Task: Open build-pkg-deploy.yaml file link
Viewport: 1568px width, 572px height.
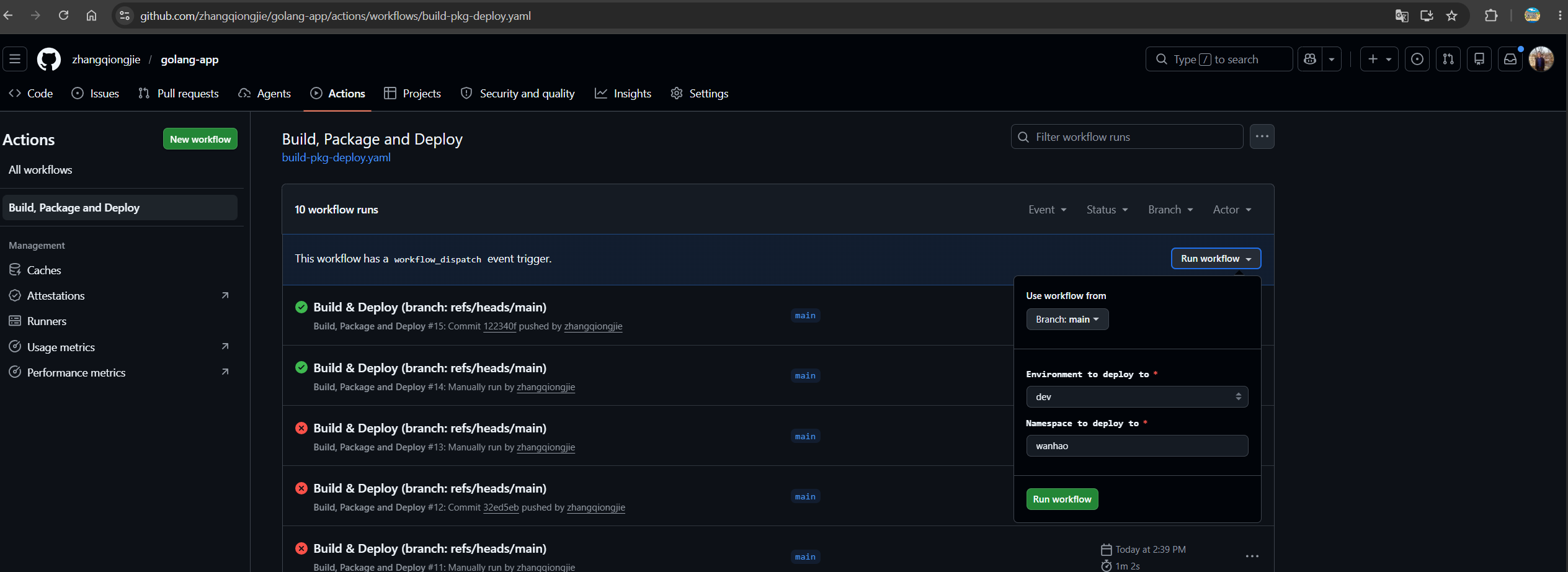Action: tap(336, 158)
